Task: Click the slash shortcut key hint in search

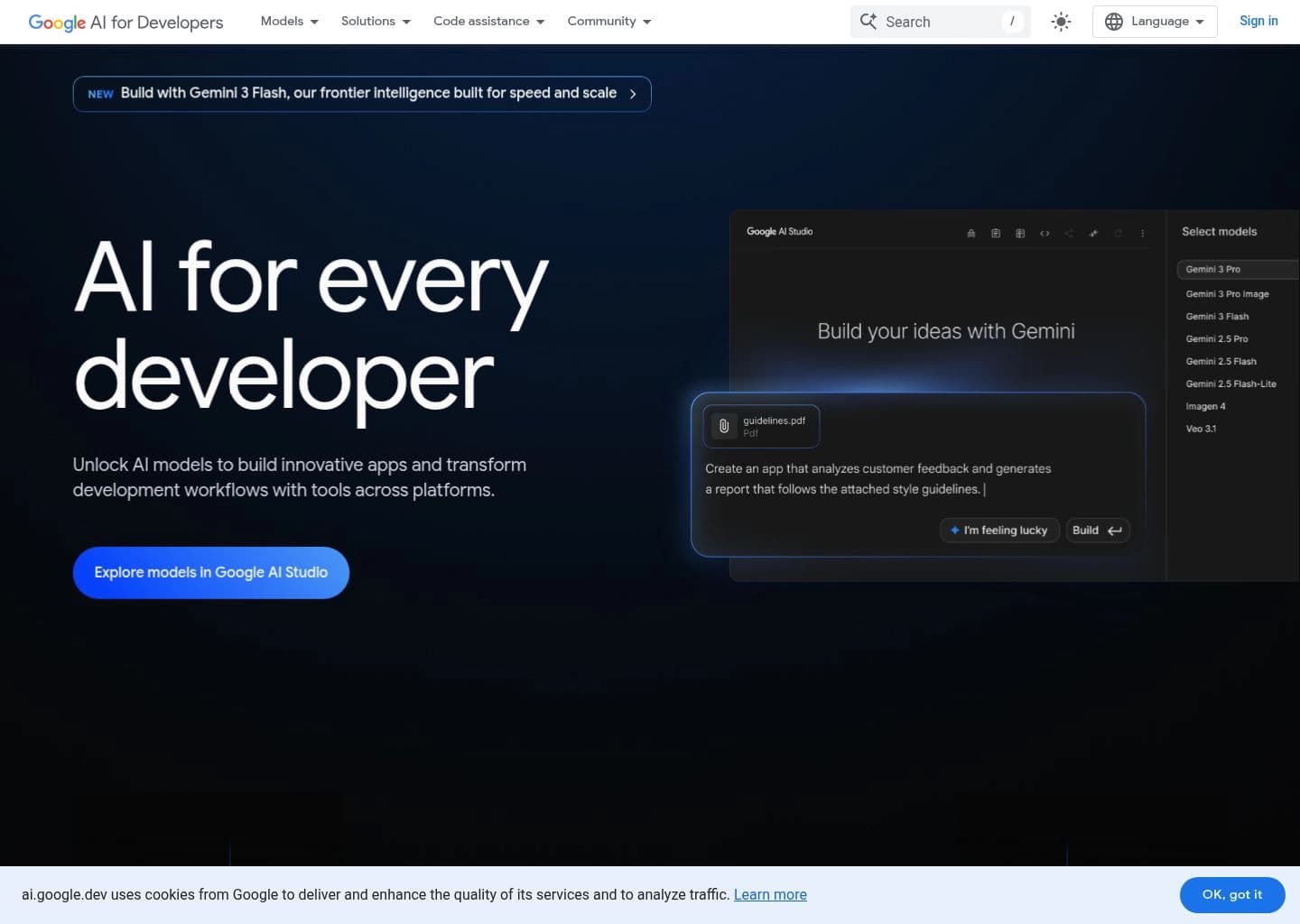Action: coord(1012,21)
